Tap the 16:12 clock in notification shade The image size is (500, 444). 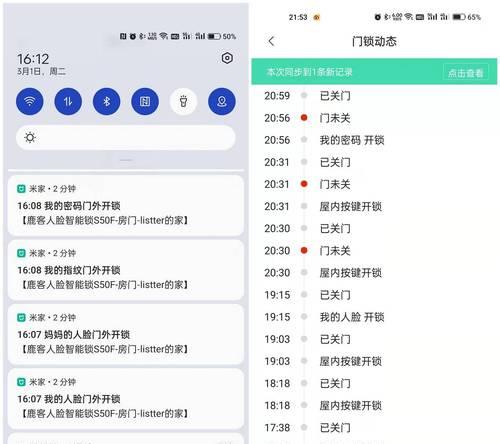tap(33, 59)
